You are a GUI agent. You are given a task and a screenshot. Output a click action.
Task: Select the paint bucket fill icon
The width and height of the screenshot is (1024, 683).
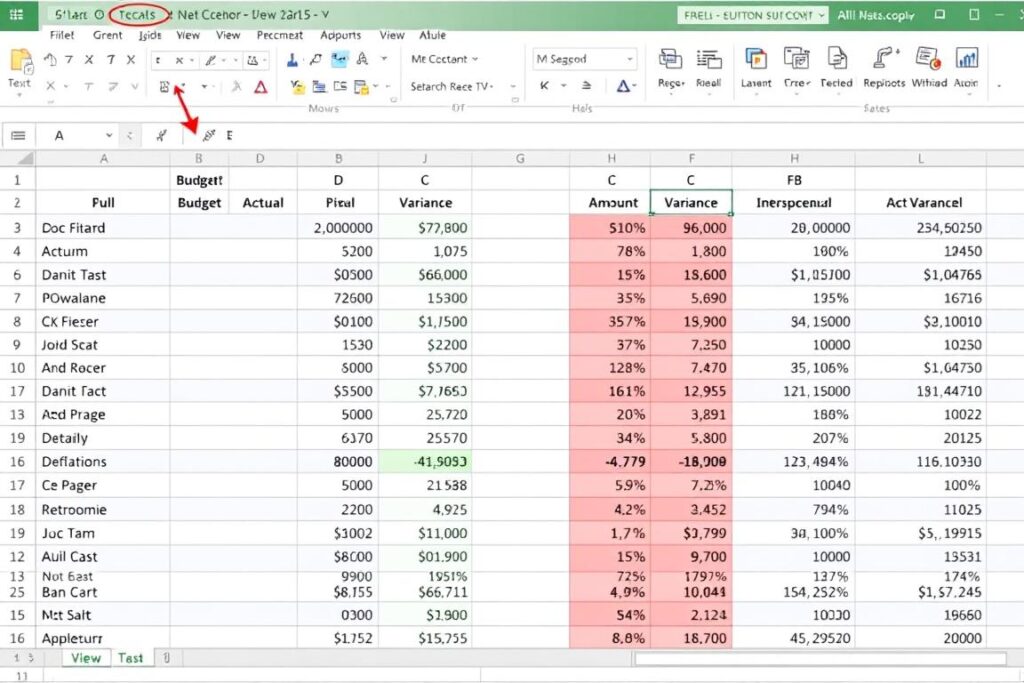[297, 88]
